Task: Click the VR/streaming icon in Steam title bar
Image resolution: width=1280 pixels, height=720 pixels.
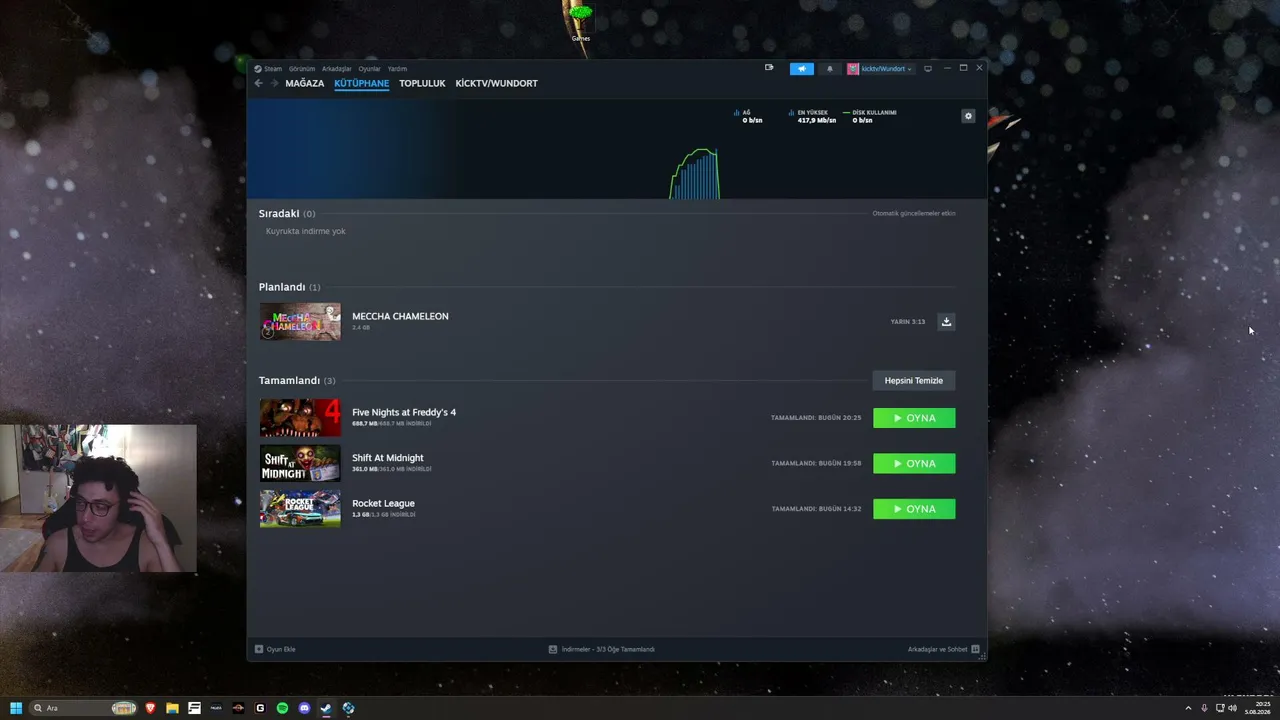Action: [x=769, y=68]
